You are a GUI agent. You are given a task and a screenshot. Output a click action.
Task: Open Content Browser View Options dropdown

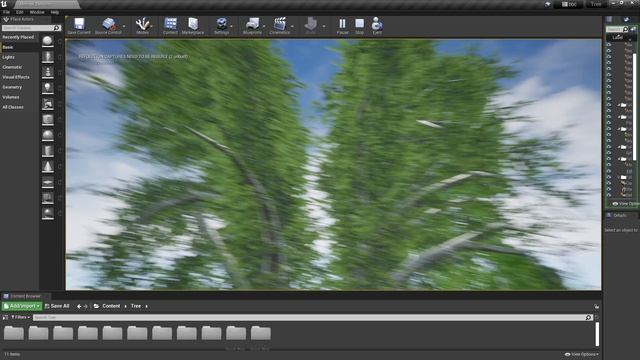[x=582, y=354]
